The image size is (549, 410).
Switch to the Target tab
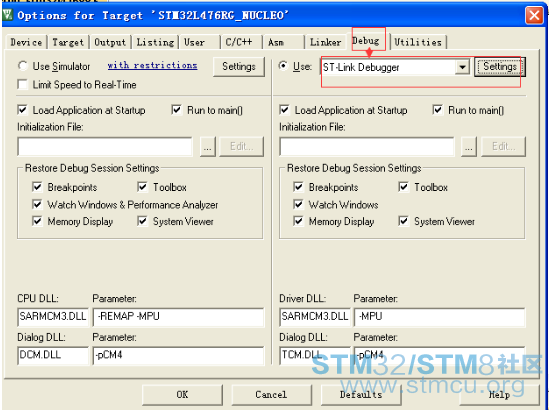[68, 42]
